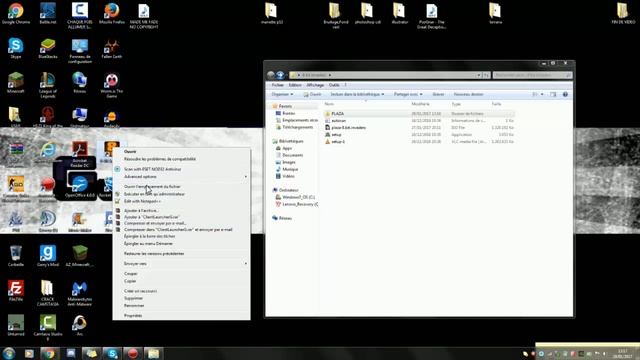Choose Ouvrir in the context menu
The width and height of the screenshot is (640, 360).
tap(130, 151)
